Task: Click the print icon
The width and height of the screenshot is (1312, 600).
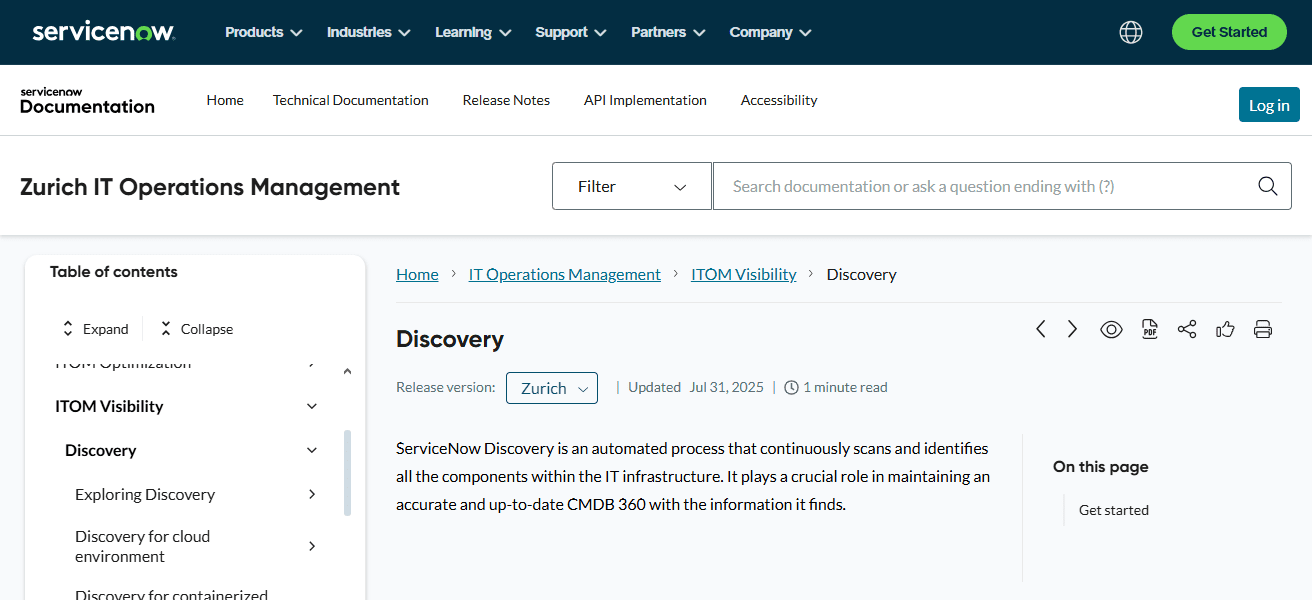Action: pyautogui.click(x=1263, y=329)
